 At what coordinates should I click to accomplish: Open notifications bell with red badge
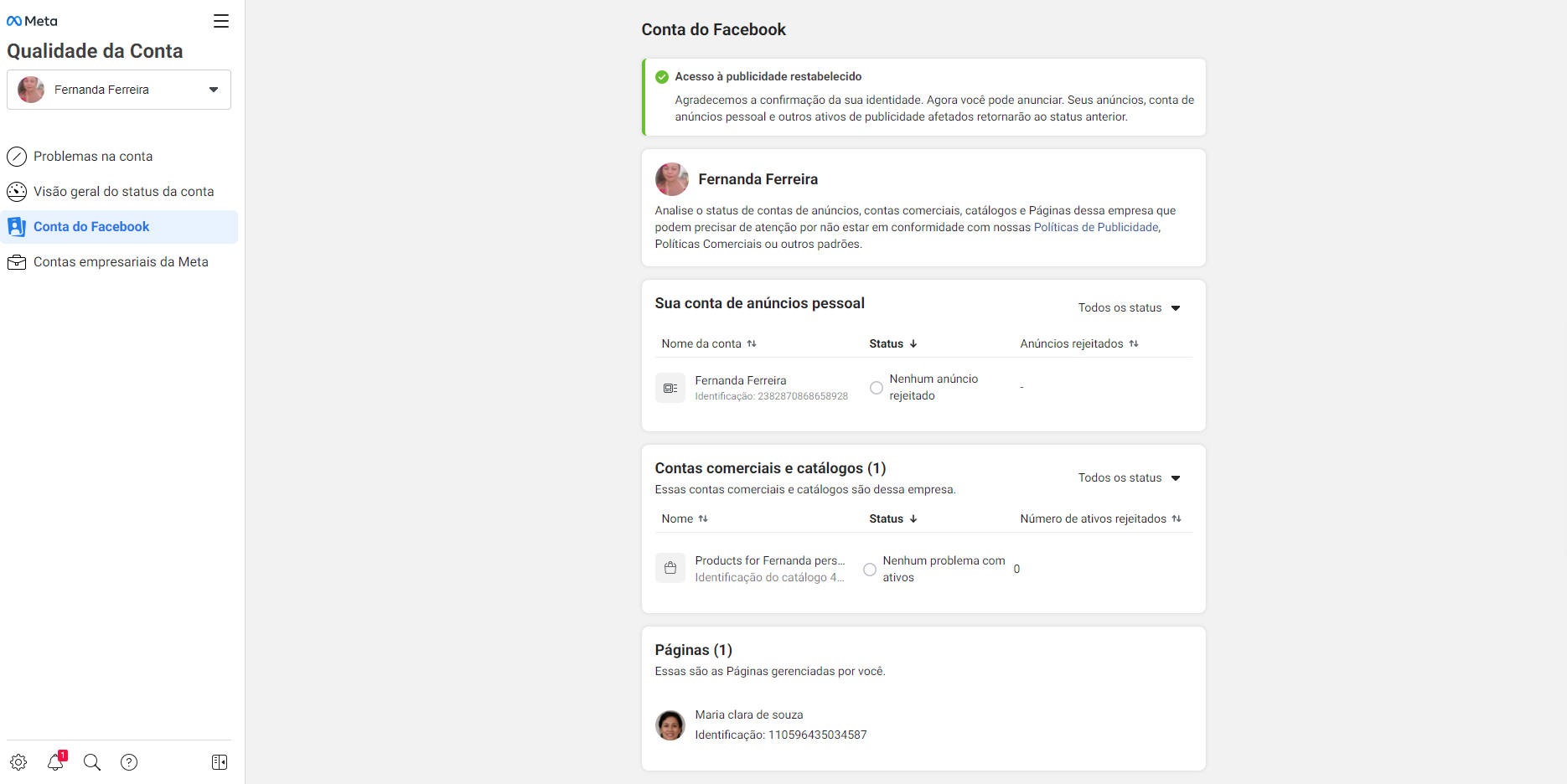point(55,762)
